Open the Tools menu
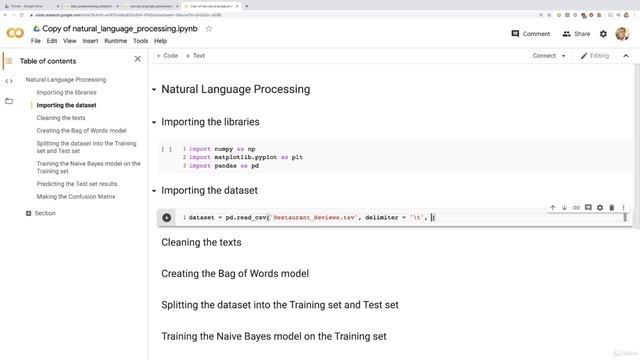 (x=140, y=41)
